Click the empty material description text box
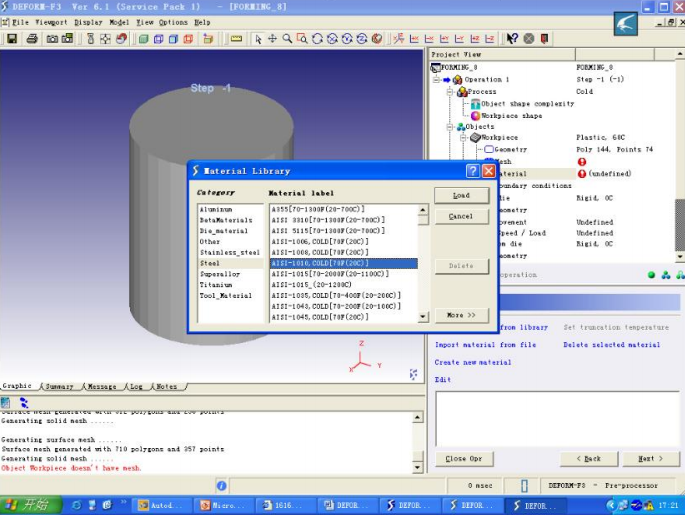Viewport: 685px width, 515px height. [x=557, y=418]
